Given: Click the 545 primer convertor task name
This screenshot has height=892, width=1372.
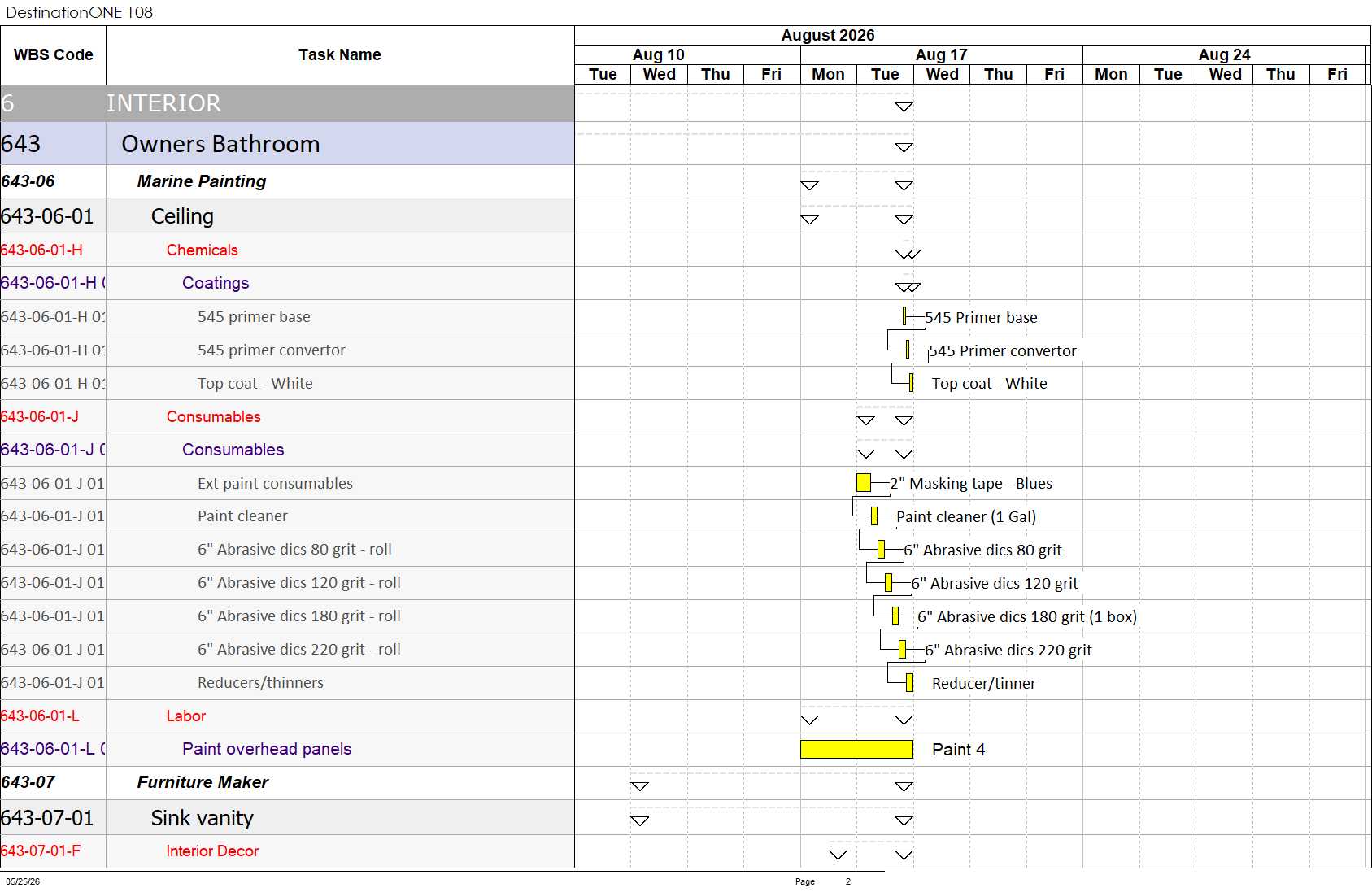Looking at the screenshot, I should point(271,350).
